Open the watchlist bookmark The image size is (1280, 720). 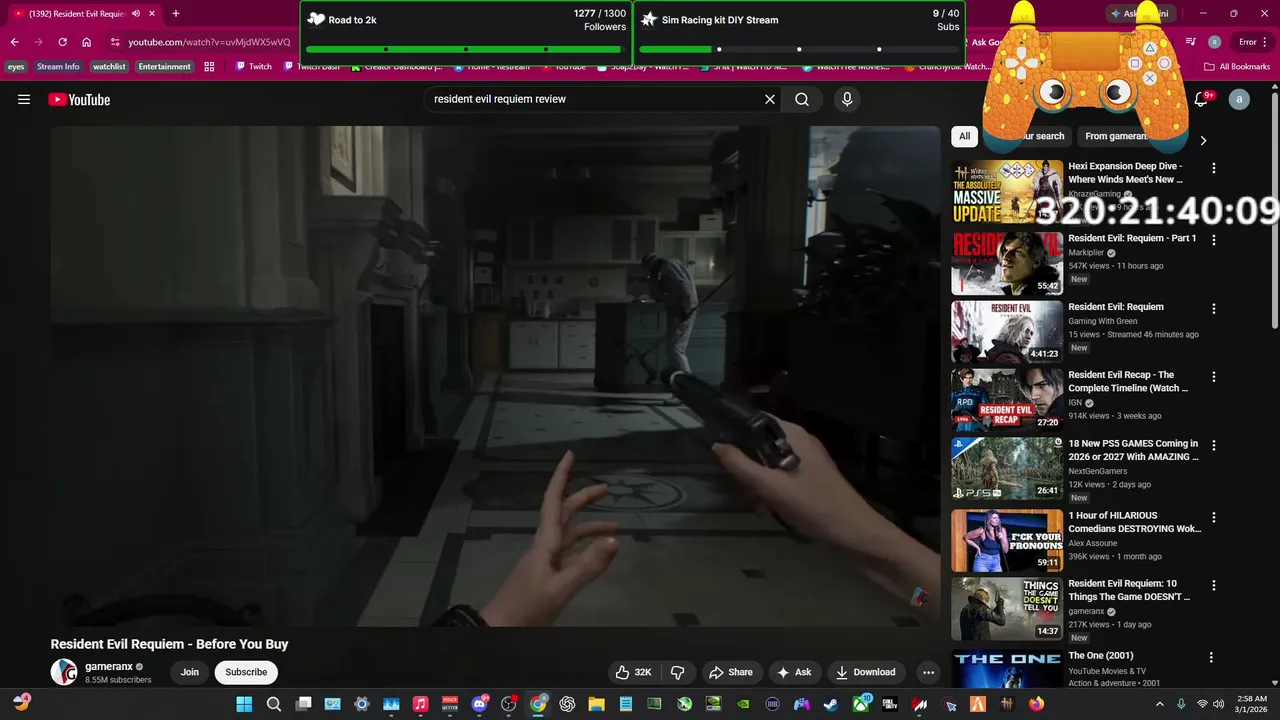[108, 67]
